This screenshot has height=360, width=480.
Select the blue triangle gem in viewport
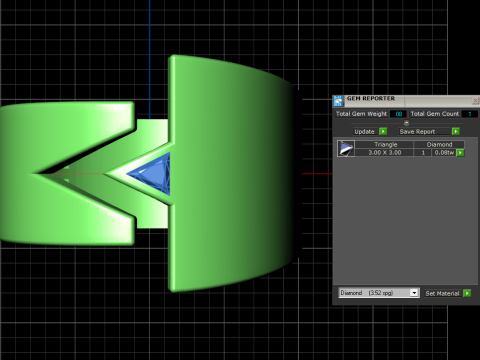[x=155, y=174]
